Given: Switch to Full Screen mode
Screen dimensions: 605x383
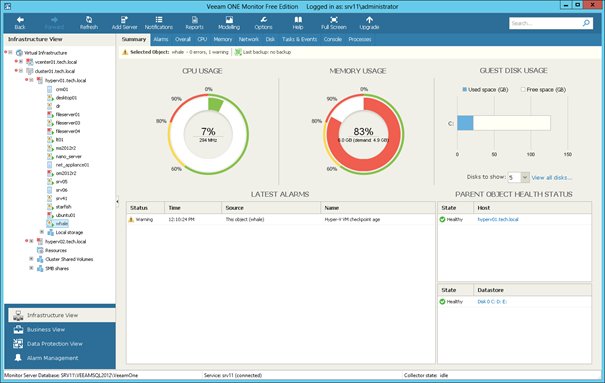Looking at the screenshot, I should pos(334,23).
